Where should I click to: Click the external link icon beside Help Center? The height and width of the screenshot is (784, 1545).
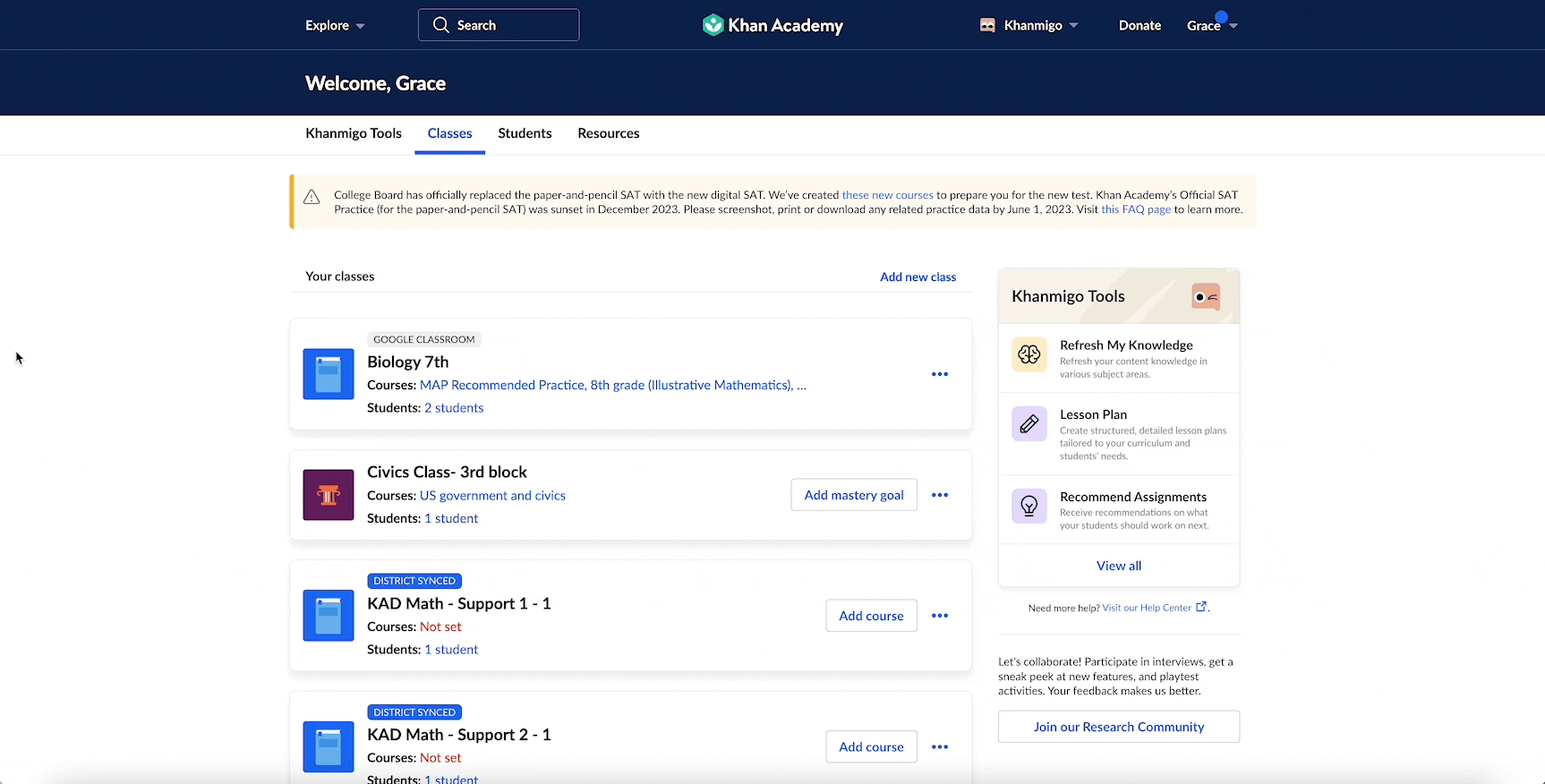[1201, 607]
